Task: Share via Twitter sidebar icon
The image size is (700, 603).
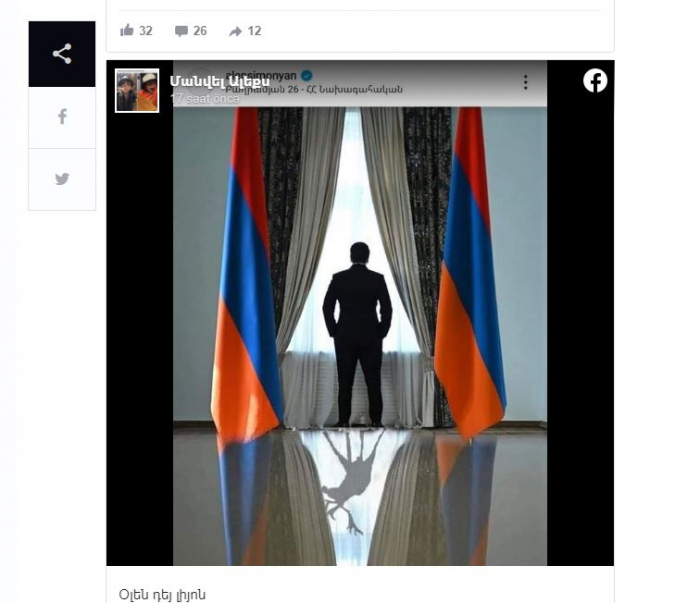Action: (62, 179)
